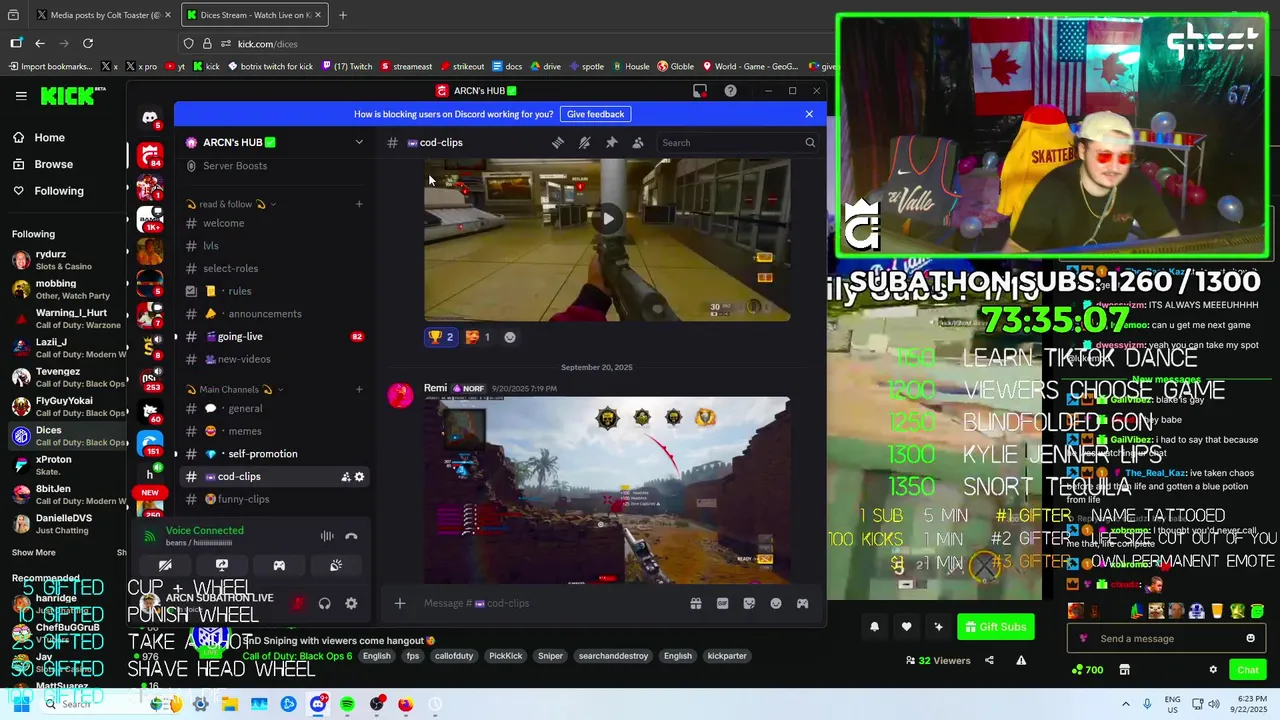Image resolution: width=1280 pixels, height=720 pixels.
Task: Share your screen from voice panel
Action: coord(222,565)
